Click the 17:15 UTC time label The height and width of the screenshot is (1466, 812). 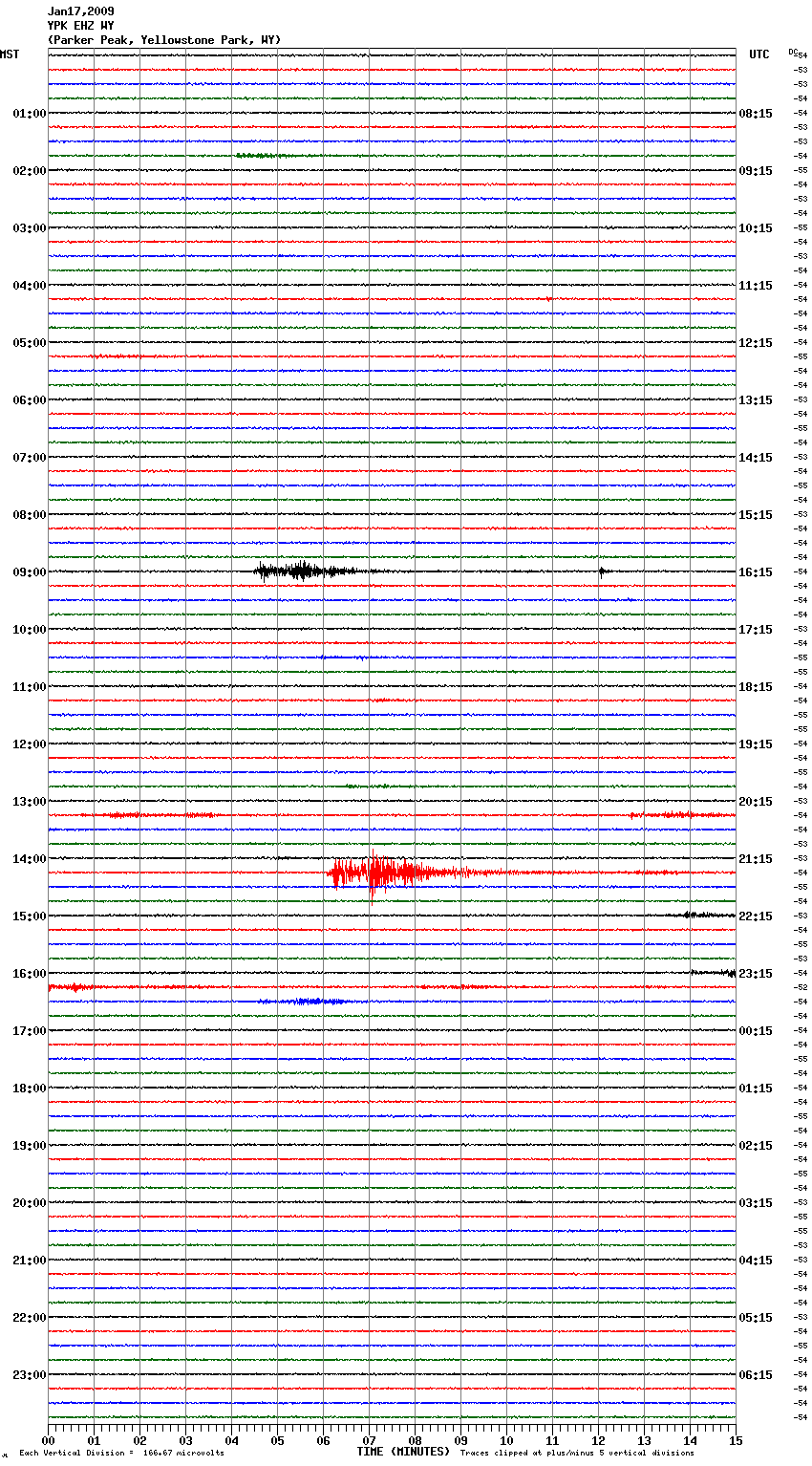(756, 630)
